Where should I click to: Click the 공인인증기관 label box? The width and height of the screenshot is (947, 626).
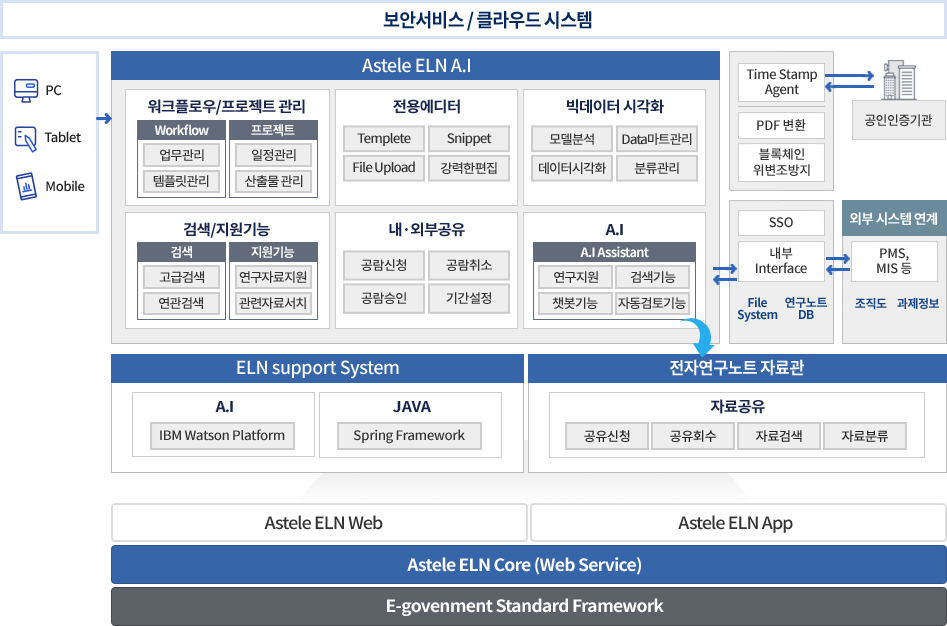pyautogui.click(x=899, y=120)
